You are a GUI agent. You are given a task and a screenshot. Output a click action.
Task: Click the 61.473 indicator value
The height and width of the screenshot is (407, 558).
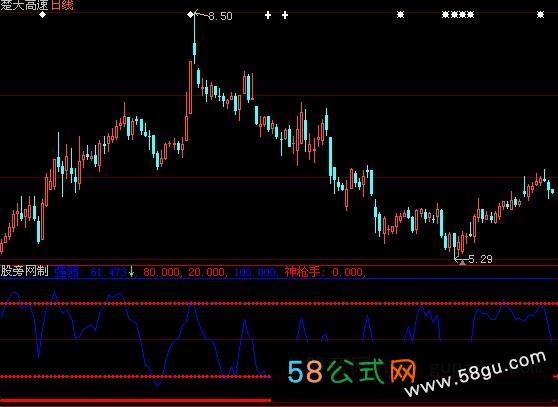(x=108, y=273)
